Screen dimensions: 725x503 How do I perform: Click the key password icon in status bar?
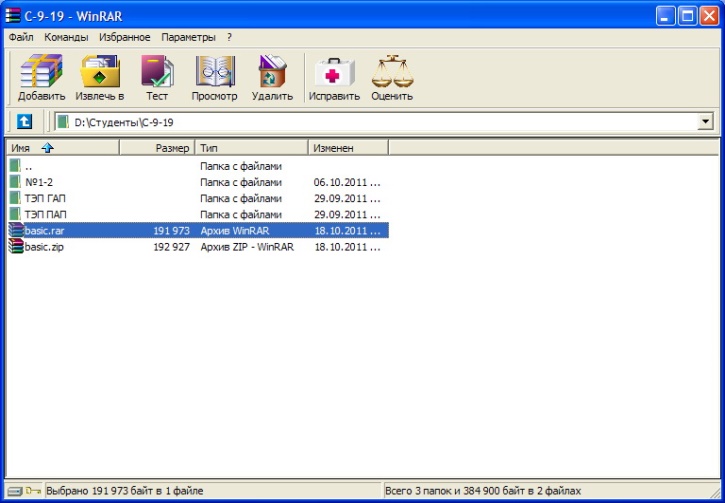coord(33,491)
